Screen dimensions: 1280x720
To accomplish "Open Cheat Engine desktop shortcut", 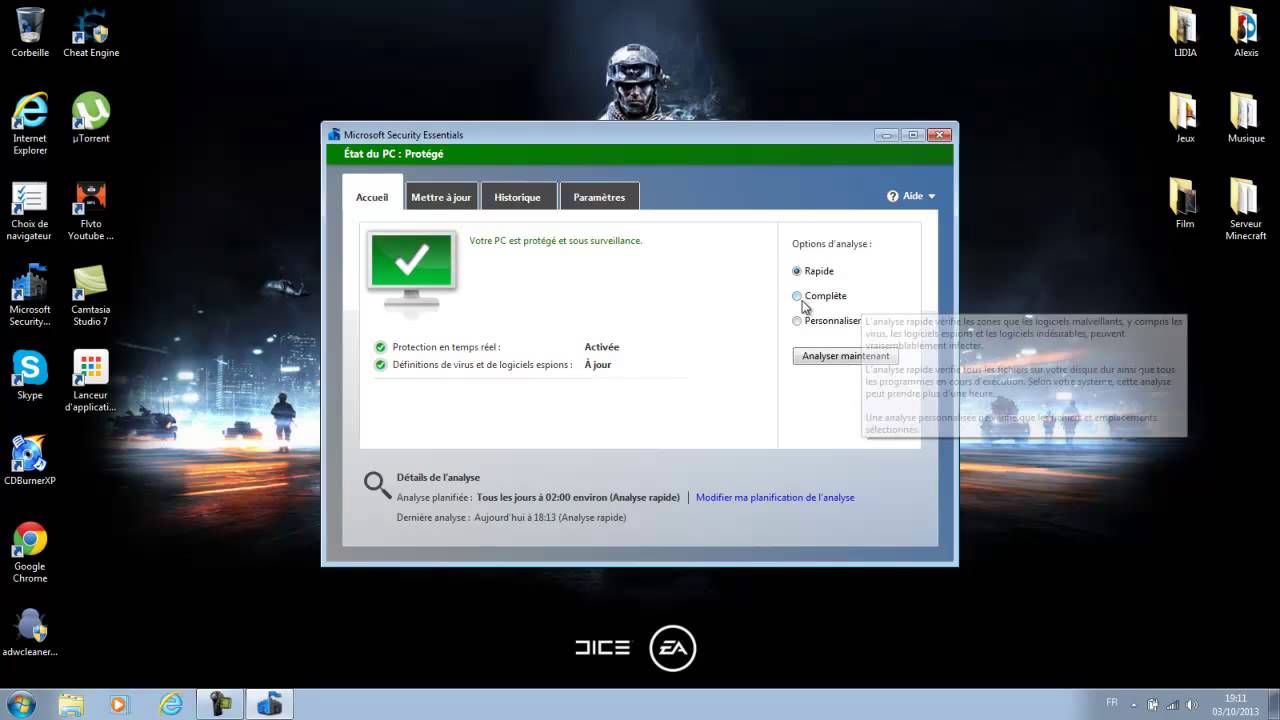I will coord(91,33).
